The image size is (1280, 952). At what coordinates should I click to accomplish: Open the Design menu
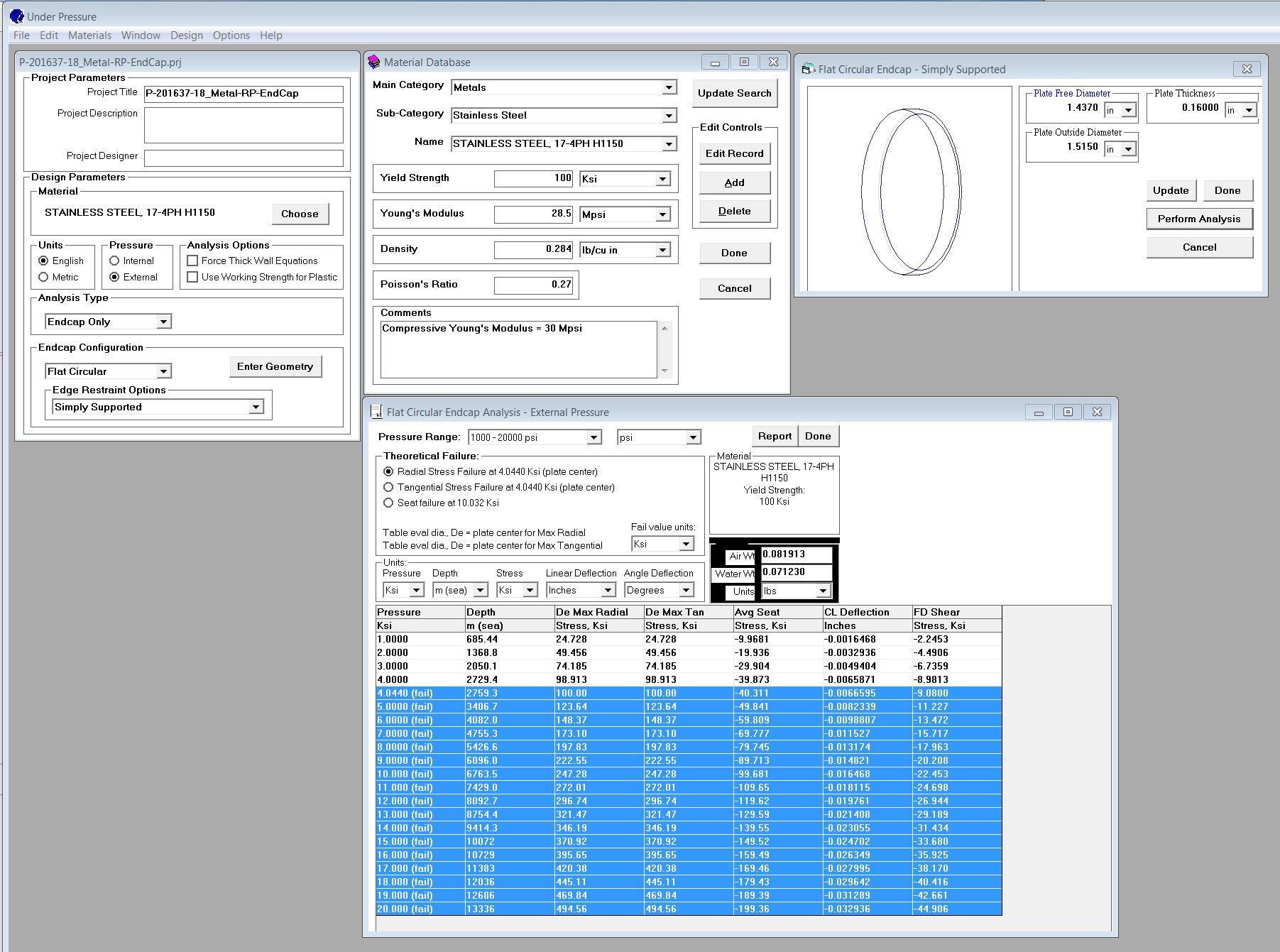(x=187, y=35)
